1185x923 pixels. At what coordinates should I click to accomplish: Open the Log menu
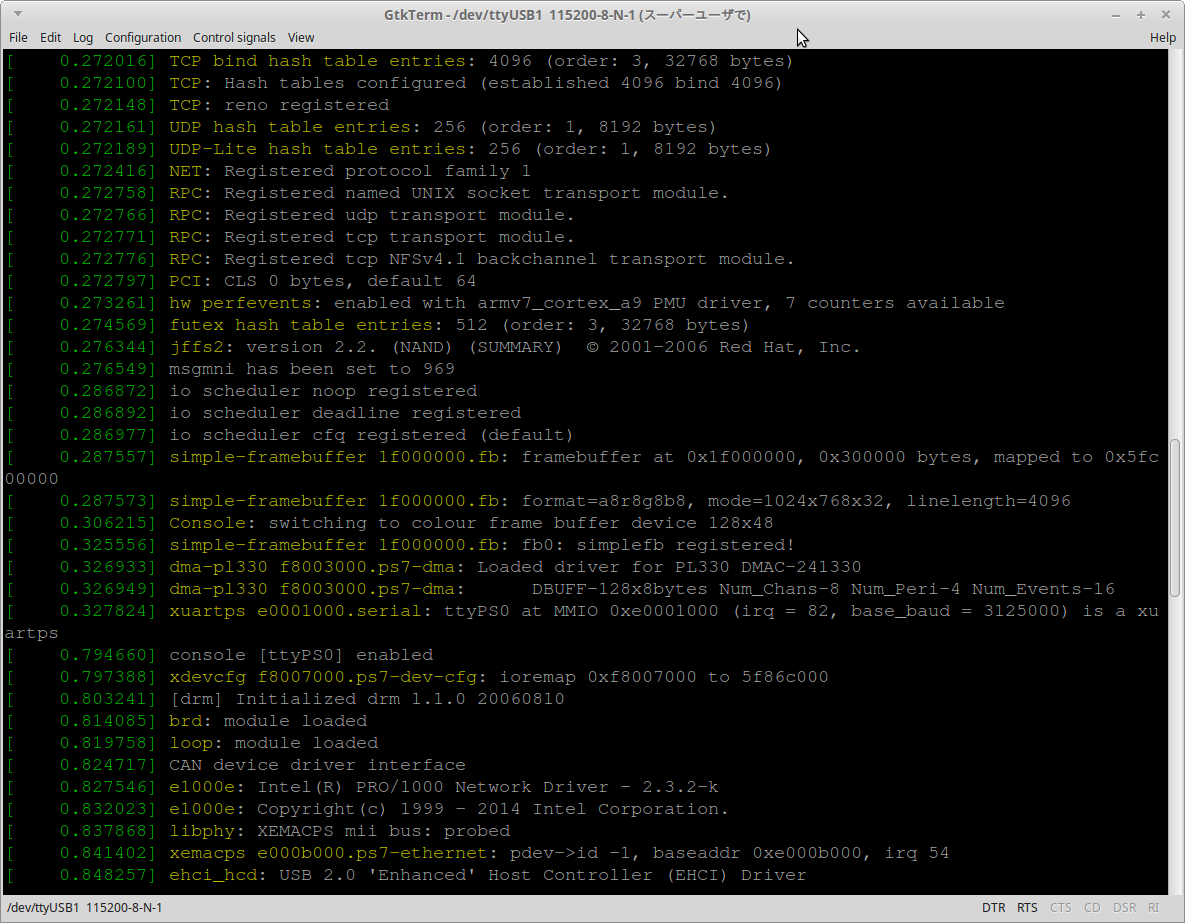[82, 37]
